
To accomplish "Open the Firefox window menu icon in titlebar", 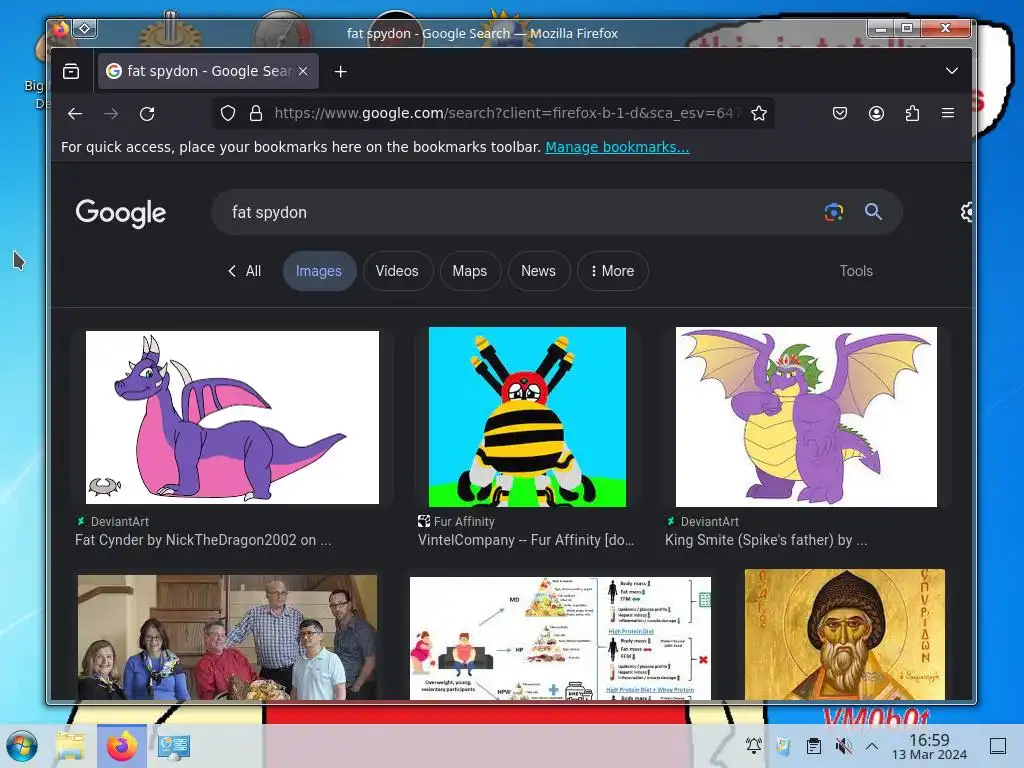I will 61,29.
